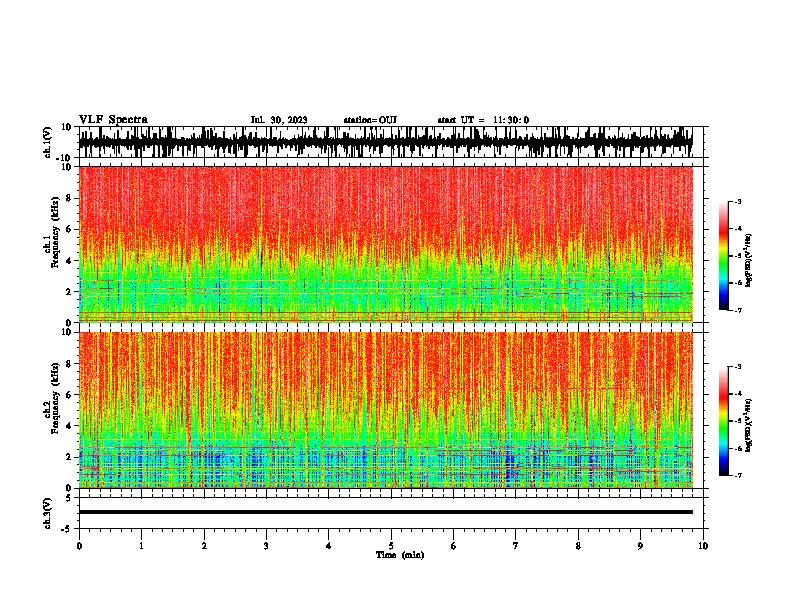Click the ch.2 spectrogram color bar
Screen dimensions: 792x612
pyautogui.click(x=723, y=421)
